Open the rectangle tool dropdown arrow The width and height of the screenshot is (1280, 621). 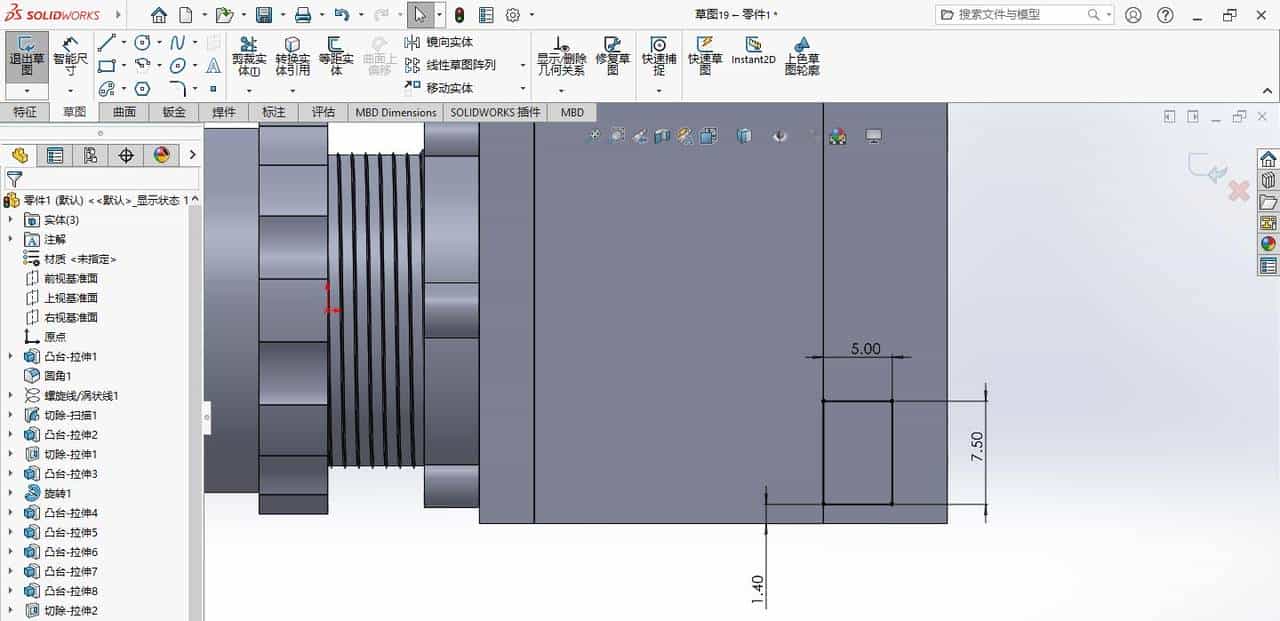pos(123,64)
